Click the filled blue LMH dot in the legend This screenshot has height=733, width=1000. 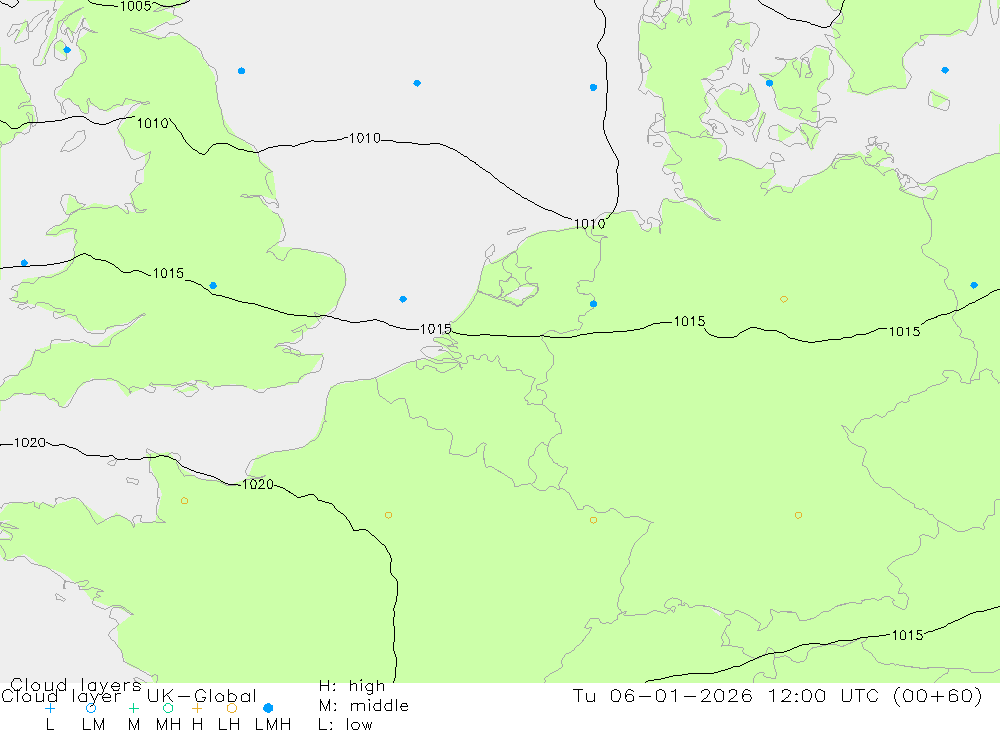click(268, 708)
